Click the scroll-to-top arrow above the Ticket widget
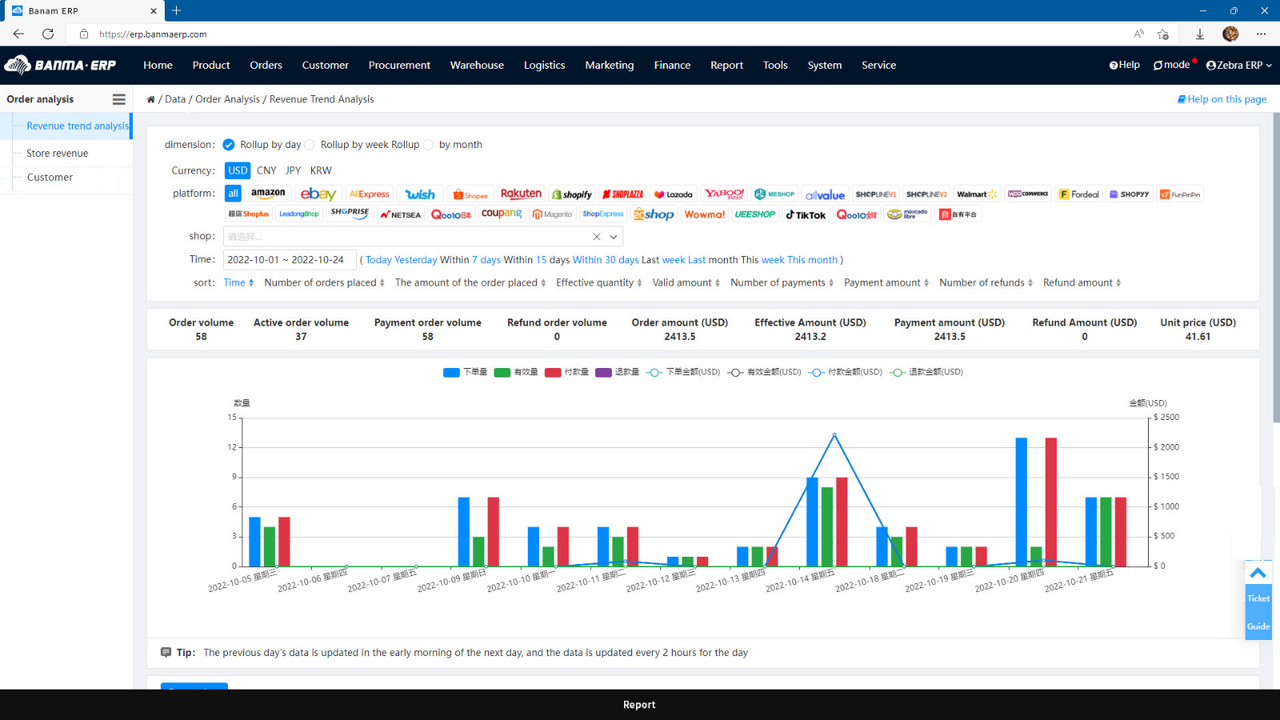Image resolution: width=1280 pixels, height=720 pixels. click(1257, 572)
